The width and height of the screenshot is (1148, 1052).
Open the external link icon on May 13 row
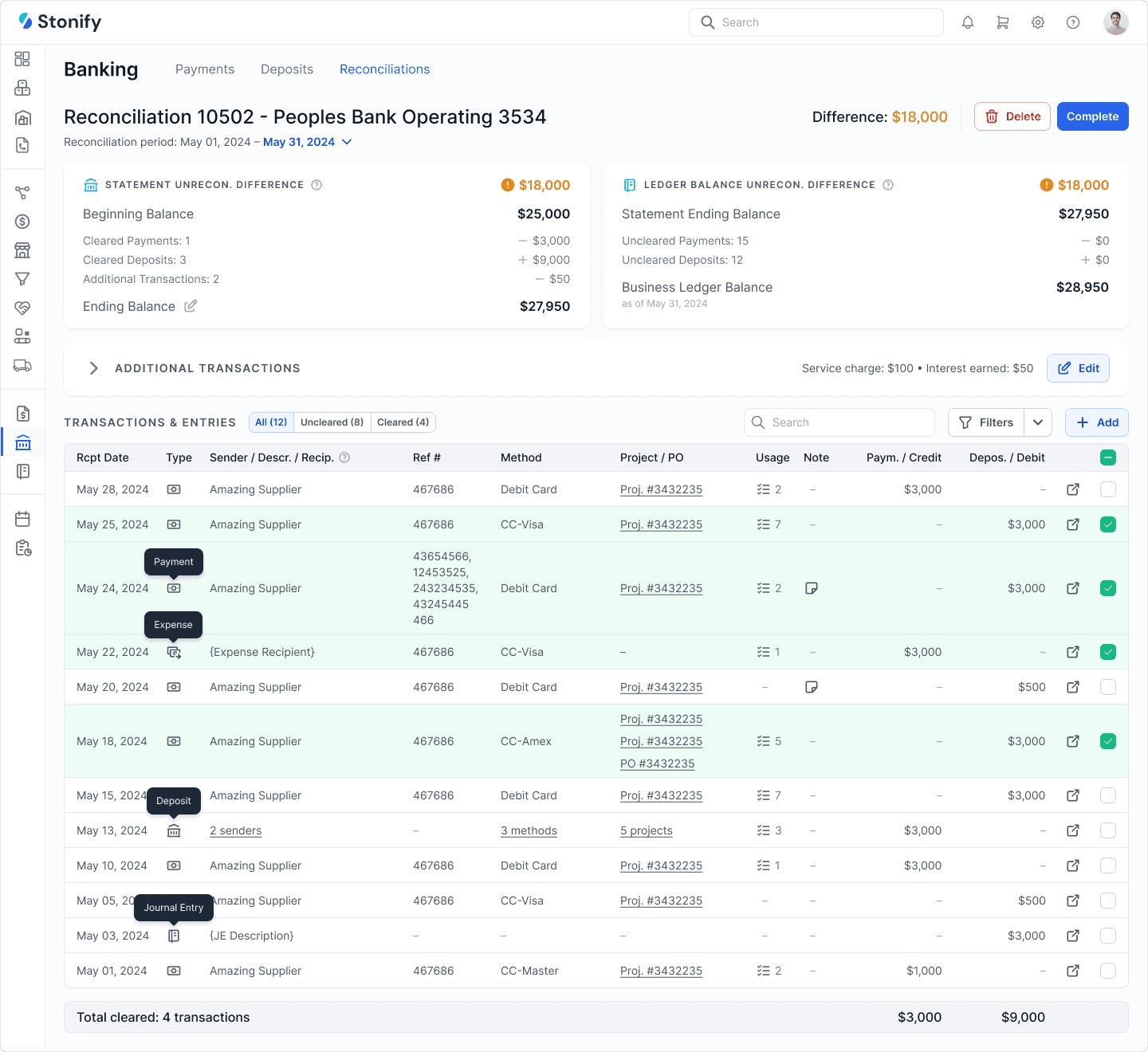click(x=1073, y=830)
